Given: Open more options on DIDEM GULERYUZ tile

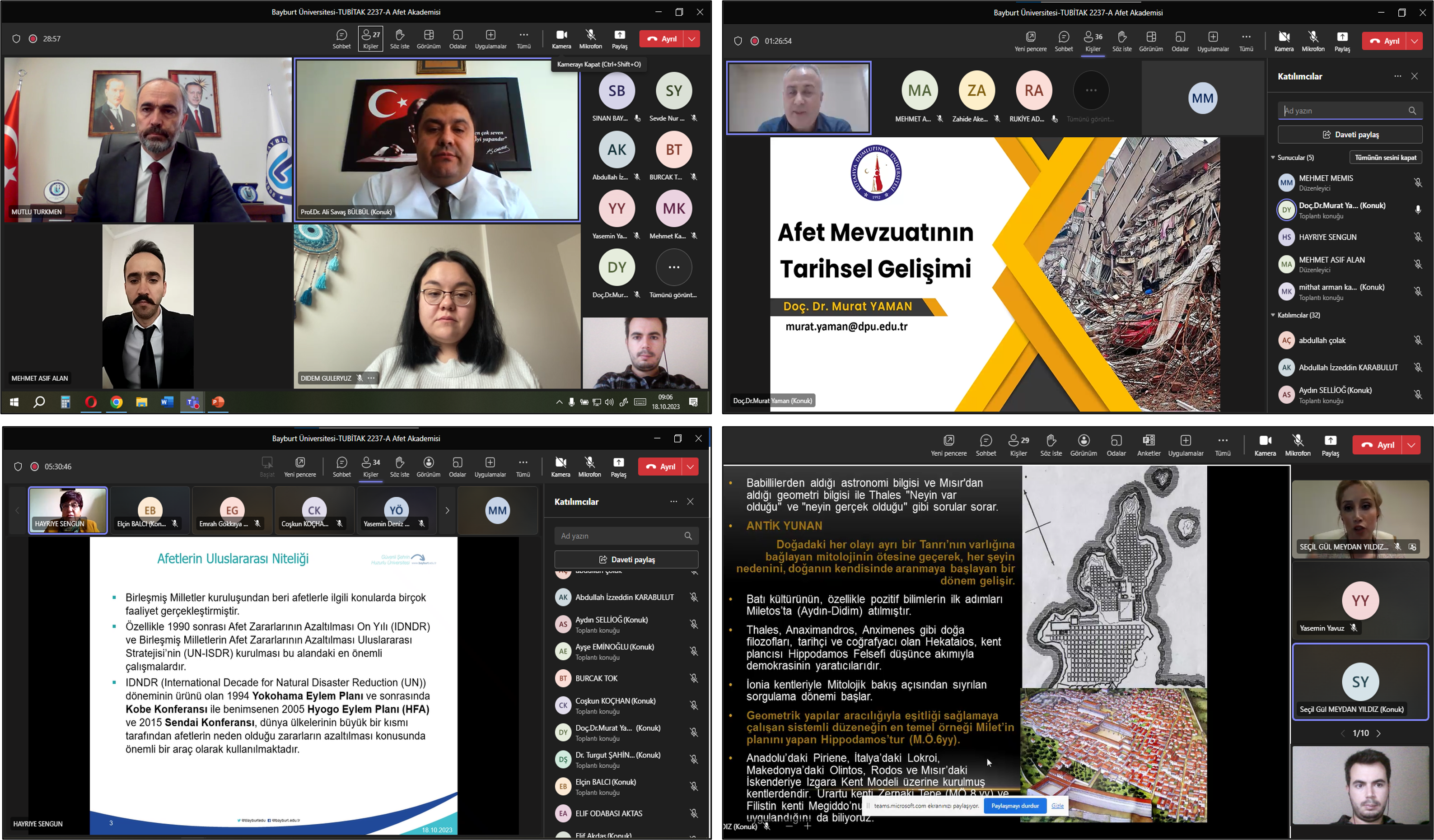Looking at the screenshot, I should click(x=372, y=378).
